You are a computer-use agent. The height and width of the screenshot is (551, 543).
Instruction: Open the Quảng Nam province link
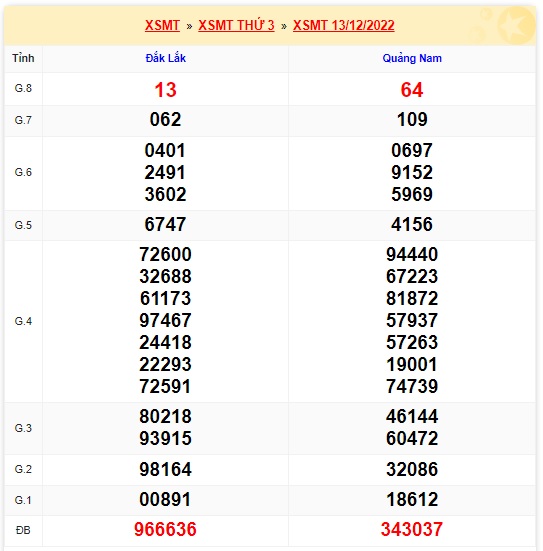pyautogui.click(x=412, y=58)
